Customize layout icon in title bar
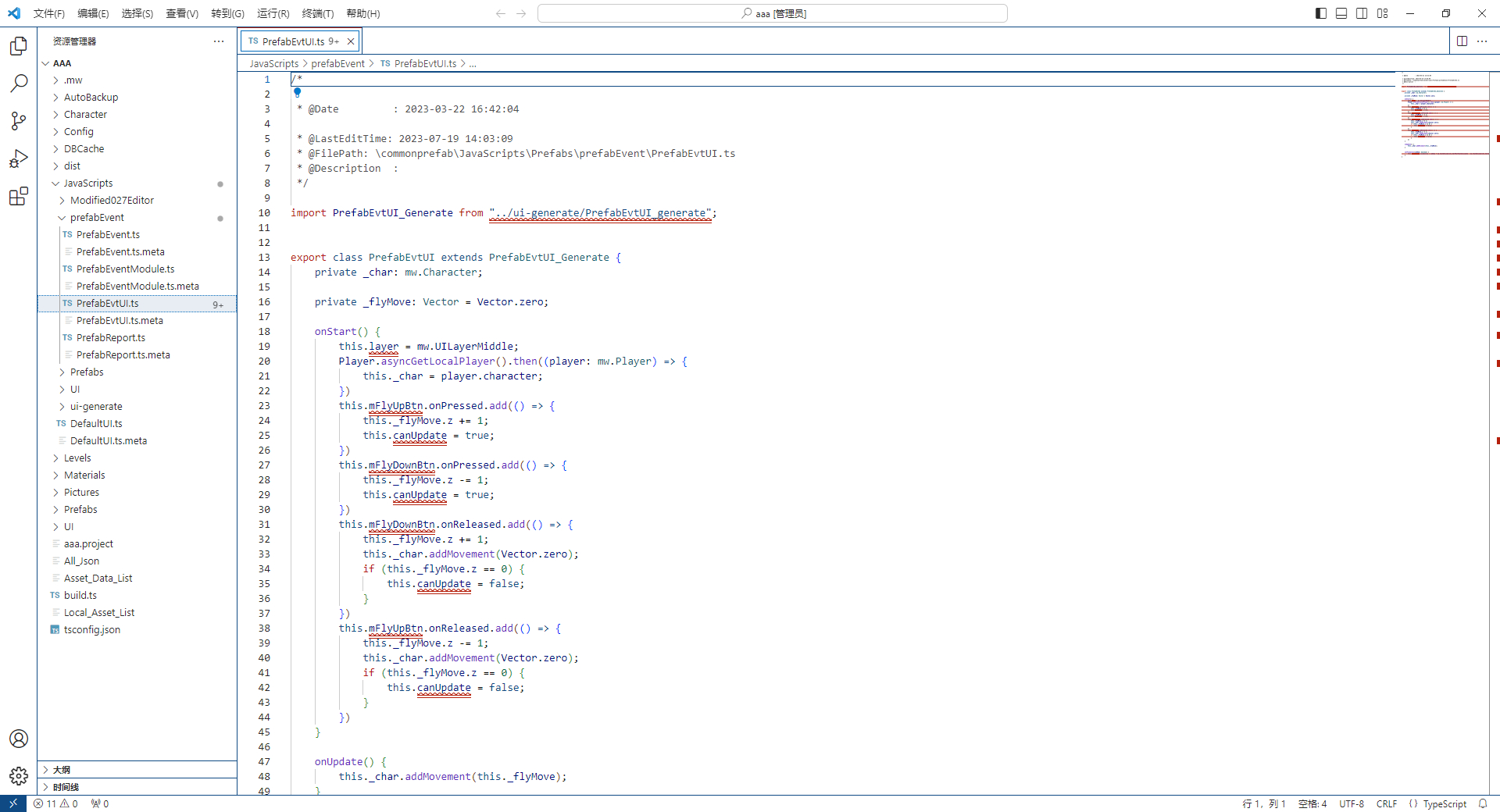 click(1383, 13)
